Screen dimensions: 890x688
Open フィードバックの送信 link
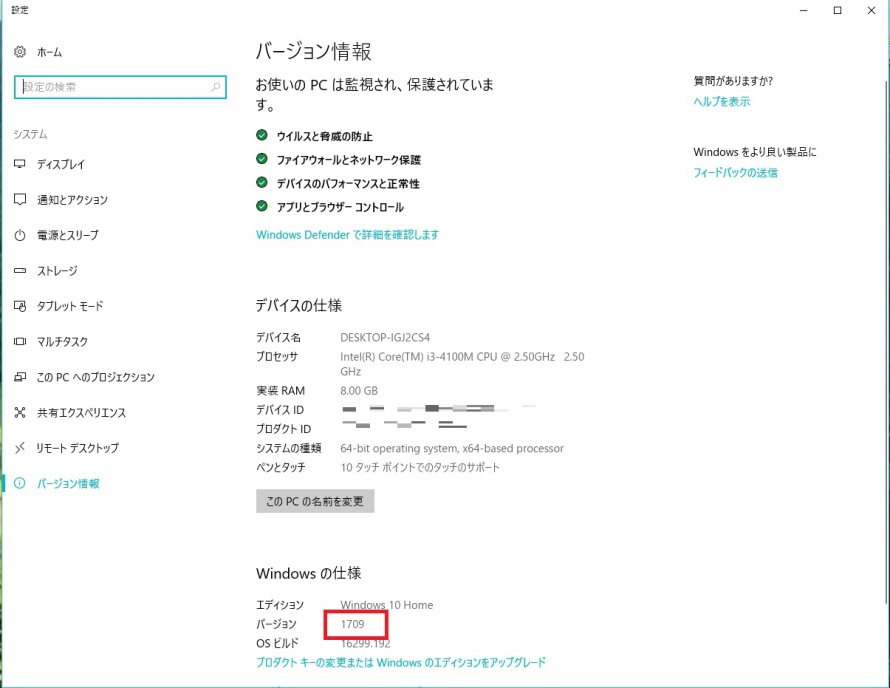[735, 173]
